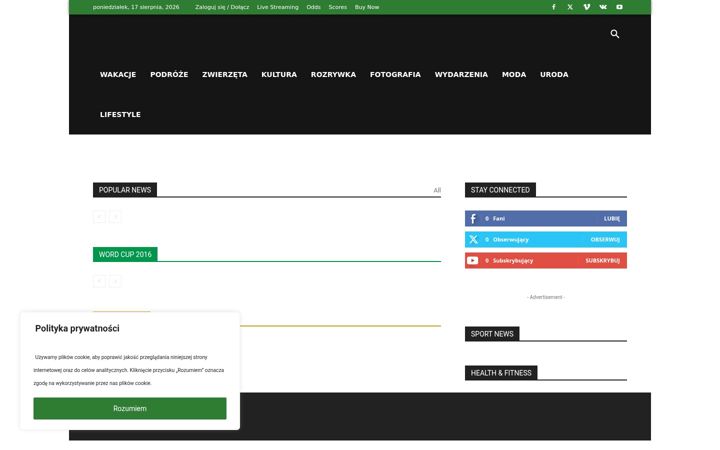Open the Scores link
720x450 pixels.
click(338, 7)
